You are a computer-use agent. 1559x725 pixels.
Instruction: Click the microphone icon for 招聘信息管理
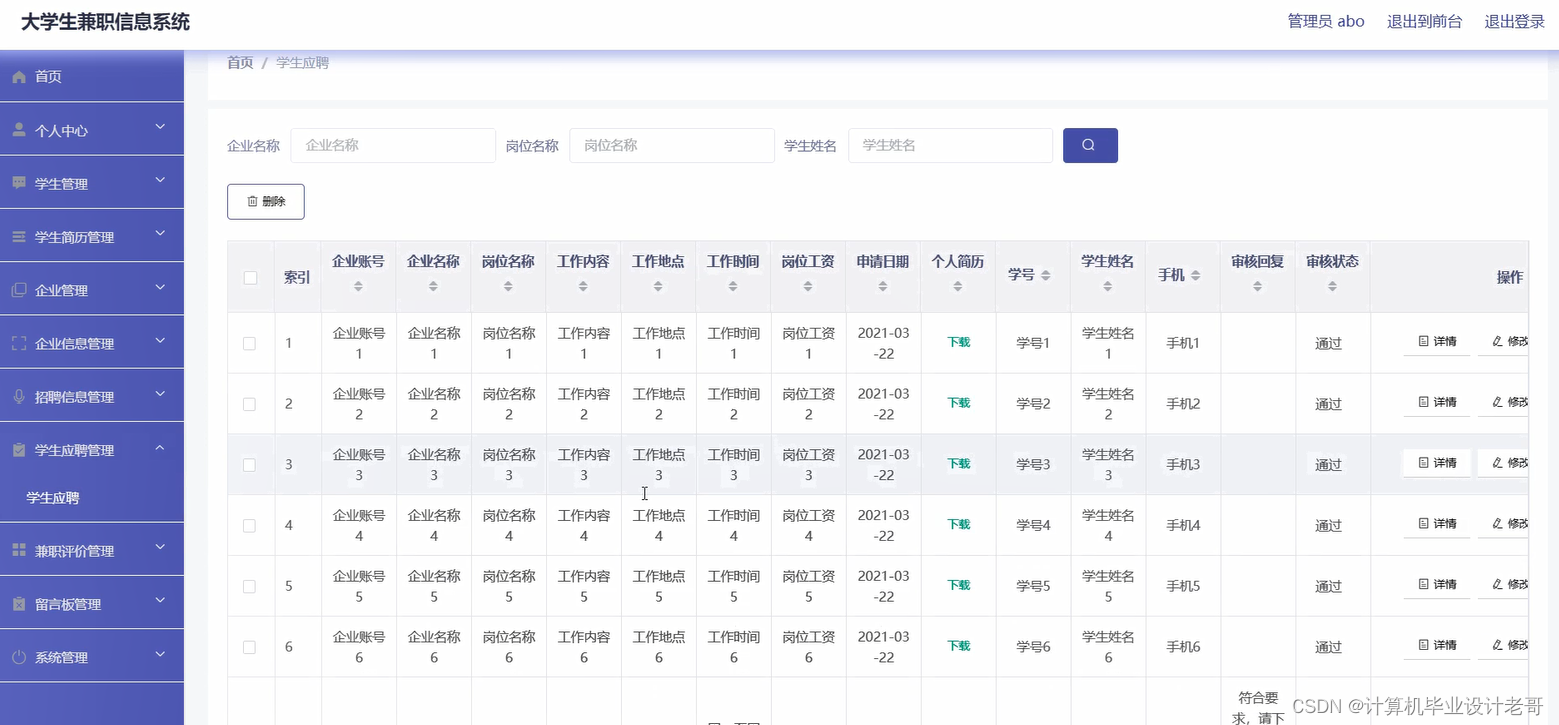coord(19,397)
